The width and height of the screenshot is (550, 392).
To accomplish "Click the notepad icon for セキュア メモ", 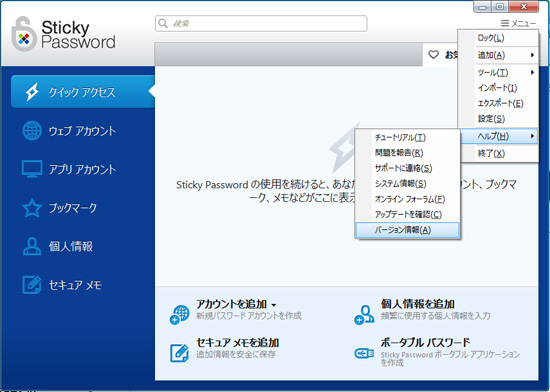I will [x=32, y=285].
